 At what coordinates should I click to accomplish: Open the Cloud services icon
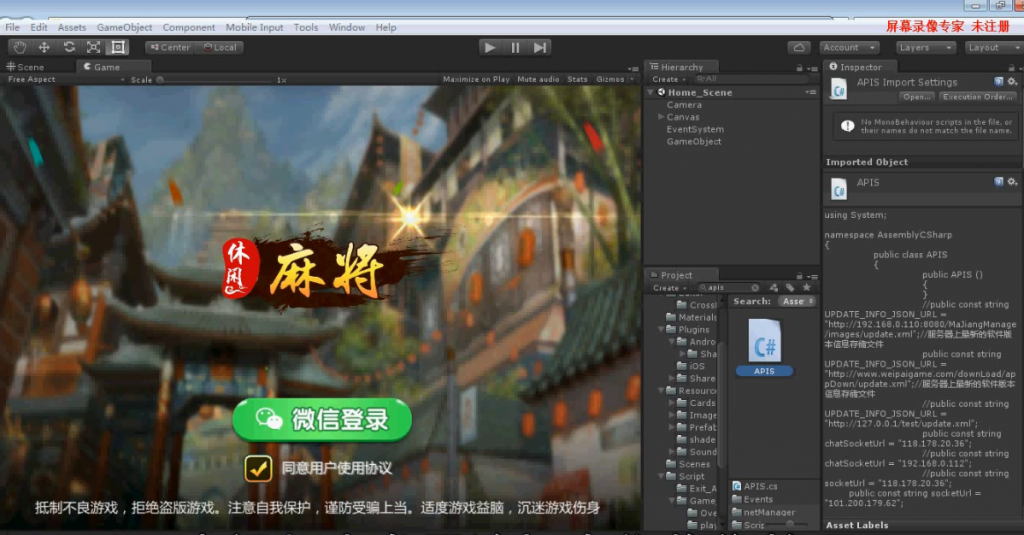(x=799, y=47)
